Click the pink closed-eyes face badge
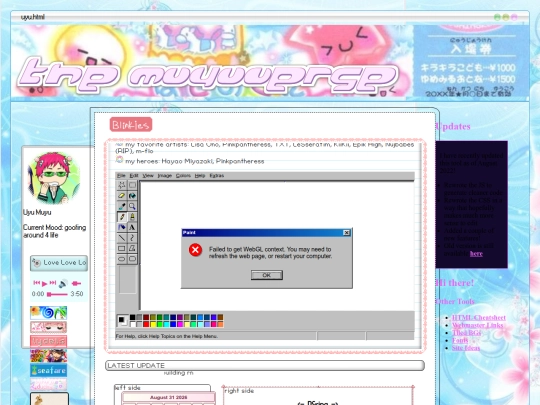 click(49, 327)
